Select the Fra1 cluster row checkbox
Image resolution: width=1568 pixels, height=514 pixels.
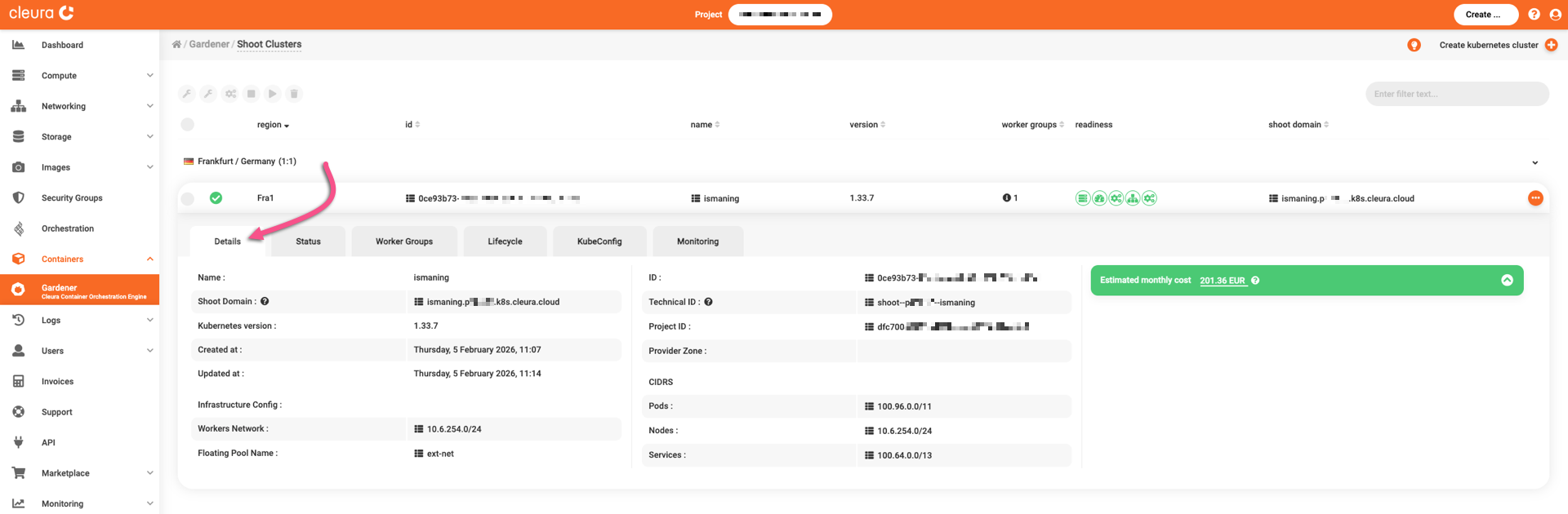point(188,198)
